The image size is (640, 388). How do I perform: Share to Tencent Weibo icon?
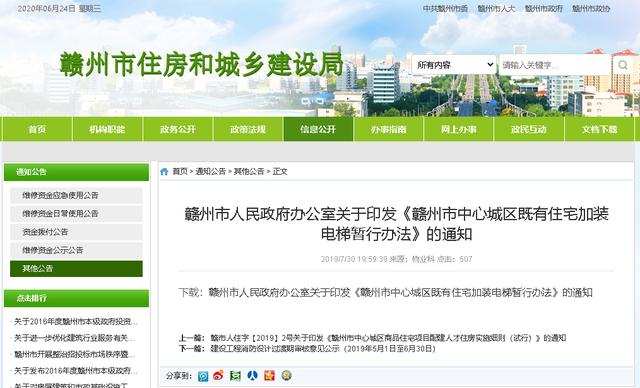point(203,376)
